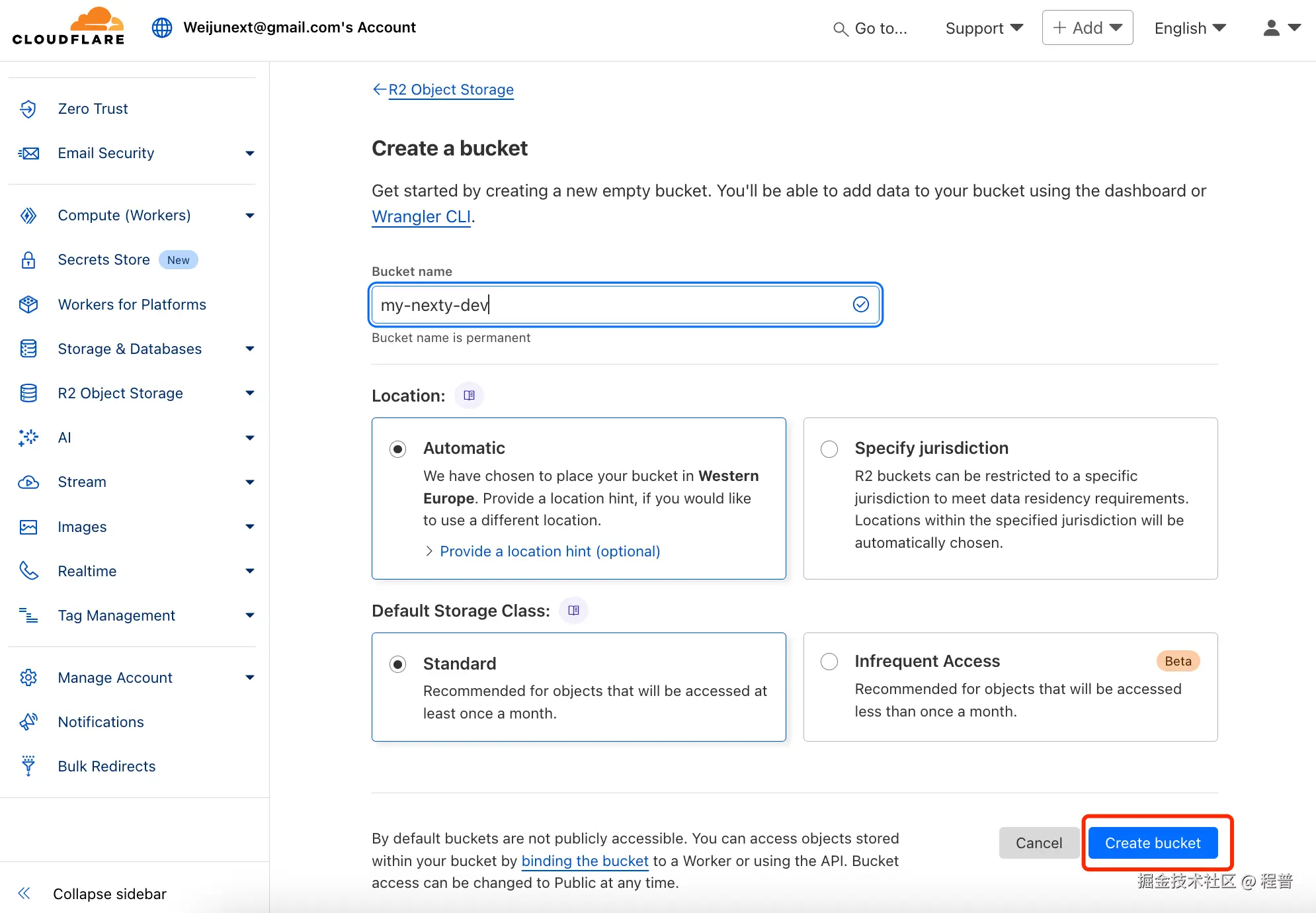The height and width of the screenshot is (913, 1316).
Task: Click the Stream cloud-play icon
Action: [28, 482]
